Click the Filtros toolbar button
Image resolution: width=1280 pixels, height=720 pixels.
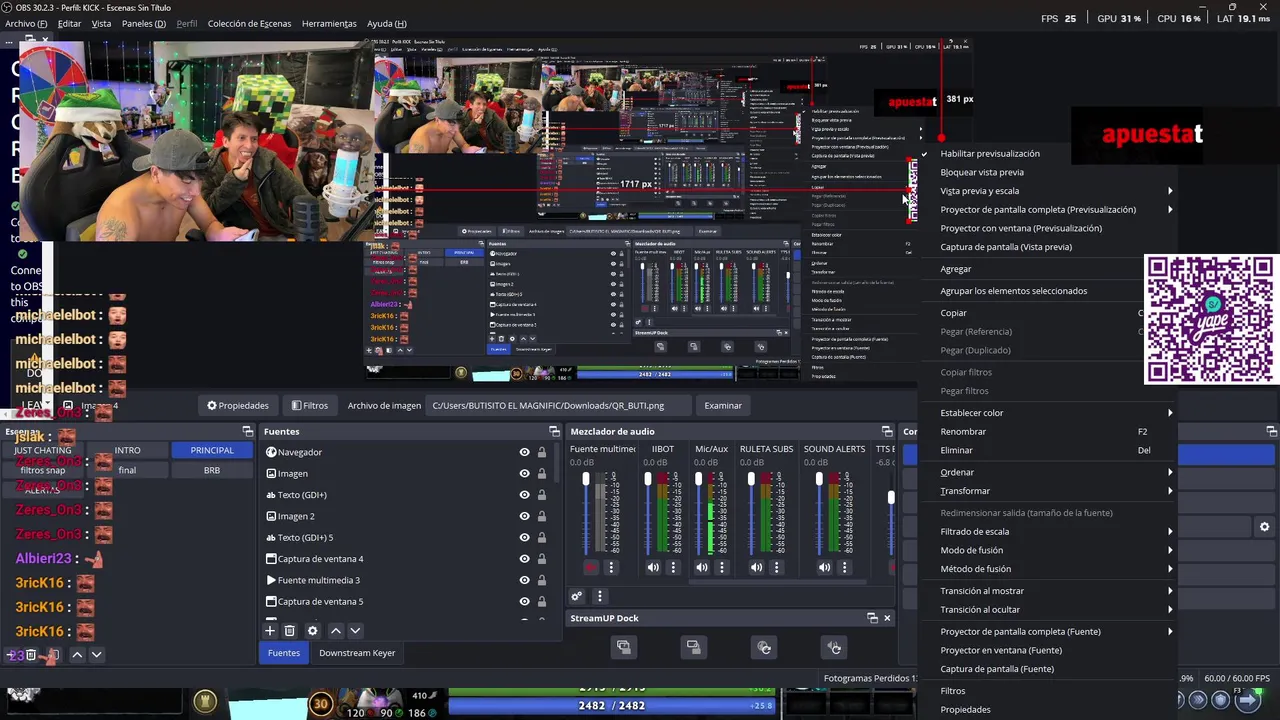click(x=309, y=405)
